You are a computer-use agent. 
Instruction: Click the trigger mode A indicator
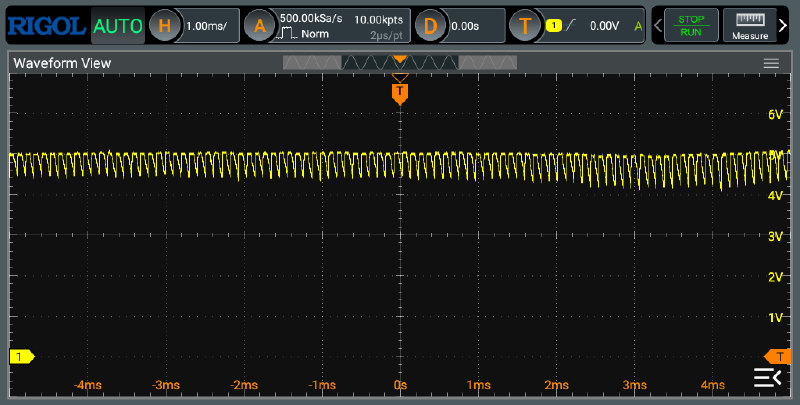point(638,26)
